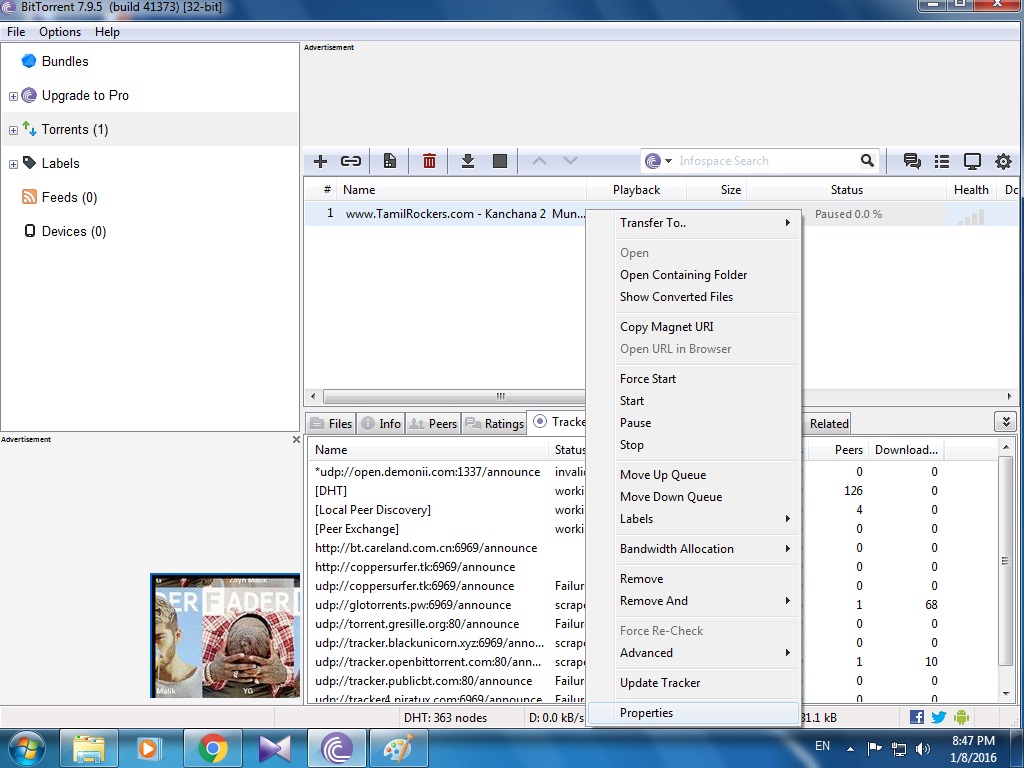Open the Remove And submenu
The height and width of the screenshot is (768, 1024).
pyautogui.click(x=694, y=601)
